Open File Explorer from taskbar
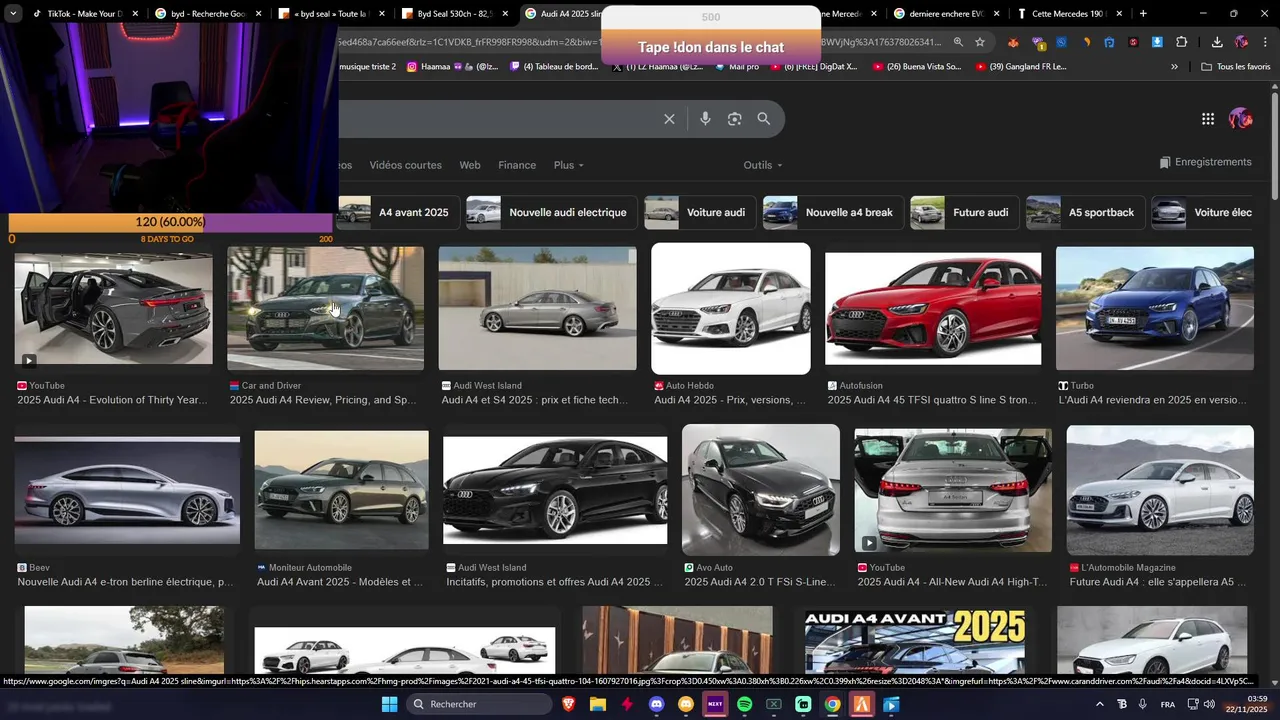This screenshot has width=1280, height=720. tap(598, 704)
